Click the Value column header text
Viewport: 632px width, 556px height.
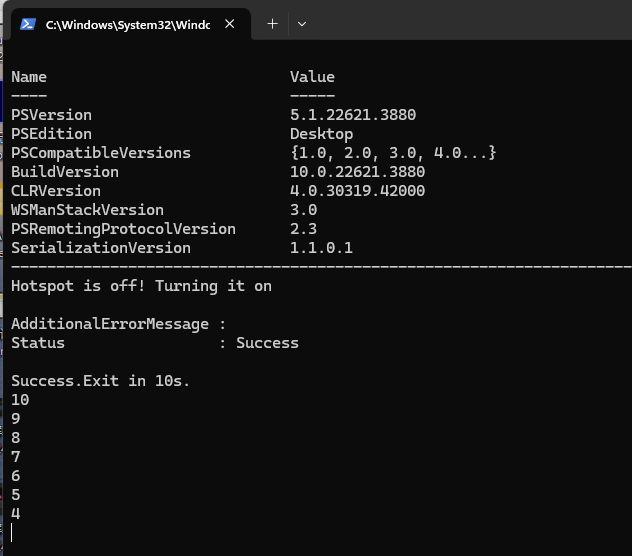coord(312,77)
